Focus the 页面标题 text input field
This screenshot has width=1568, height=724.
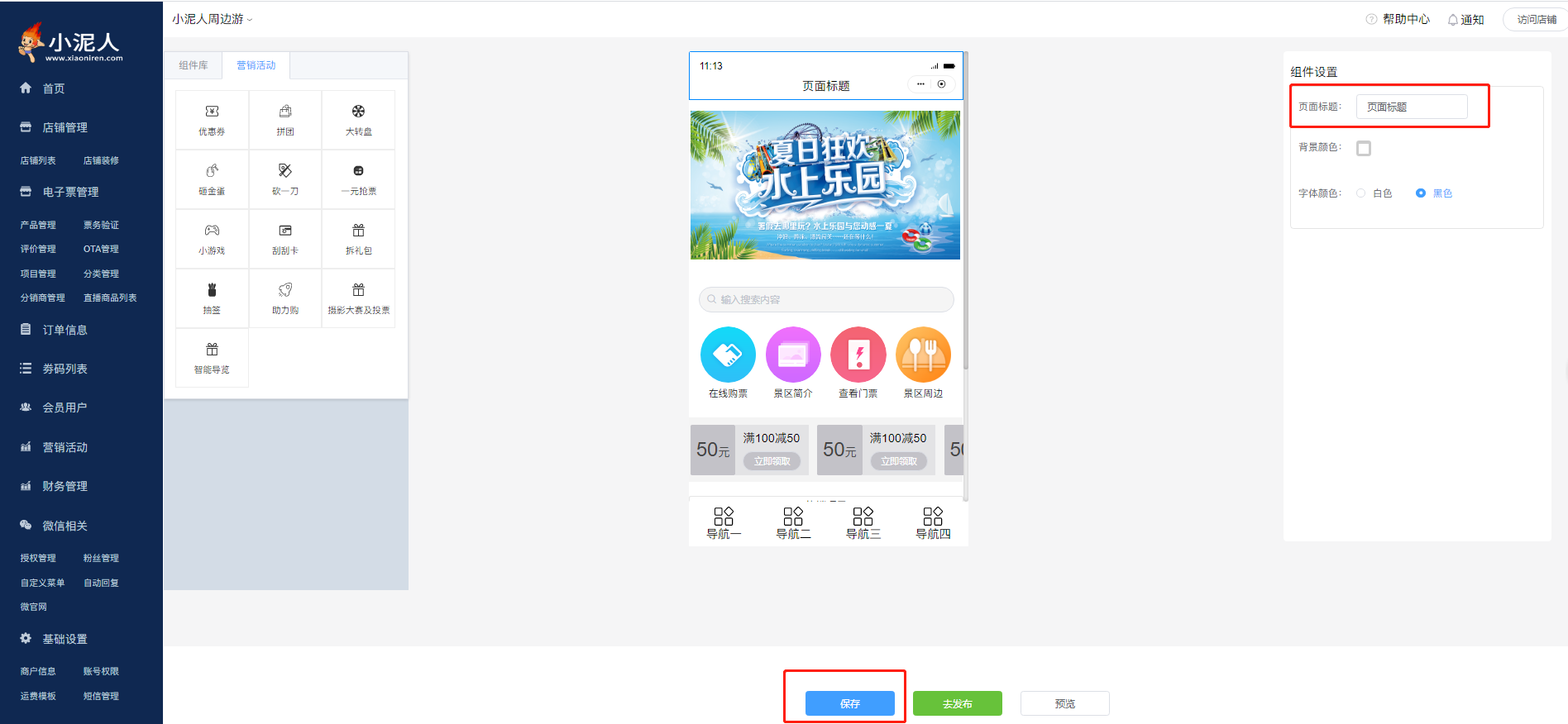pyautogui.click(x=1411, y=107)
